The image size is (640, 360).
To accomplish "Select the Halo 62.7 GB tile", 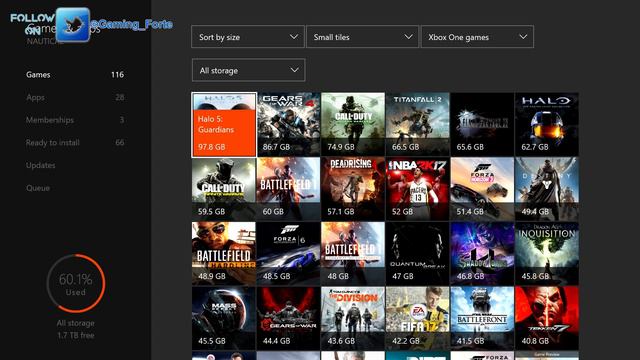I will click(x=547, y=124).
